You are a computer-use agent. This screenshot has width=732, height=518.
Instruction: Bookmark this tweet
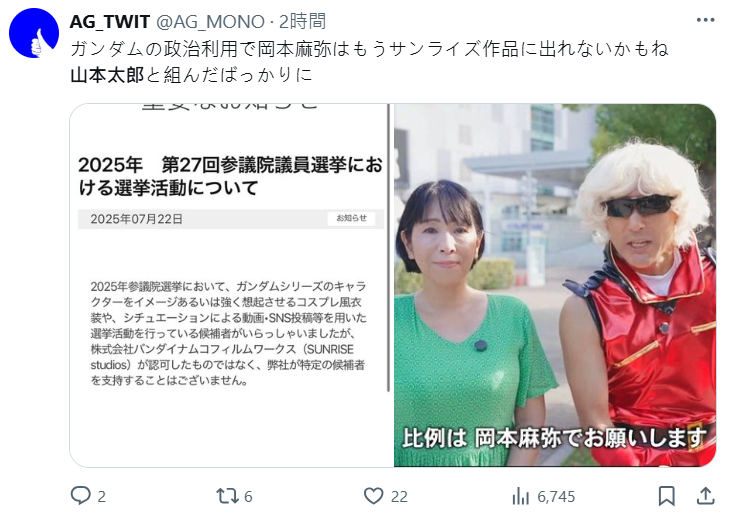(666, 496)
